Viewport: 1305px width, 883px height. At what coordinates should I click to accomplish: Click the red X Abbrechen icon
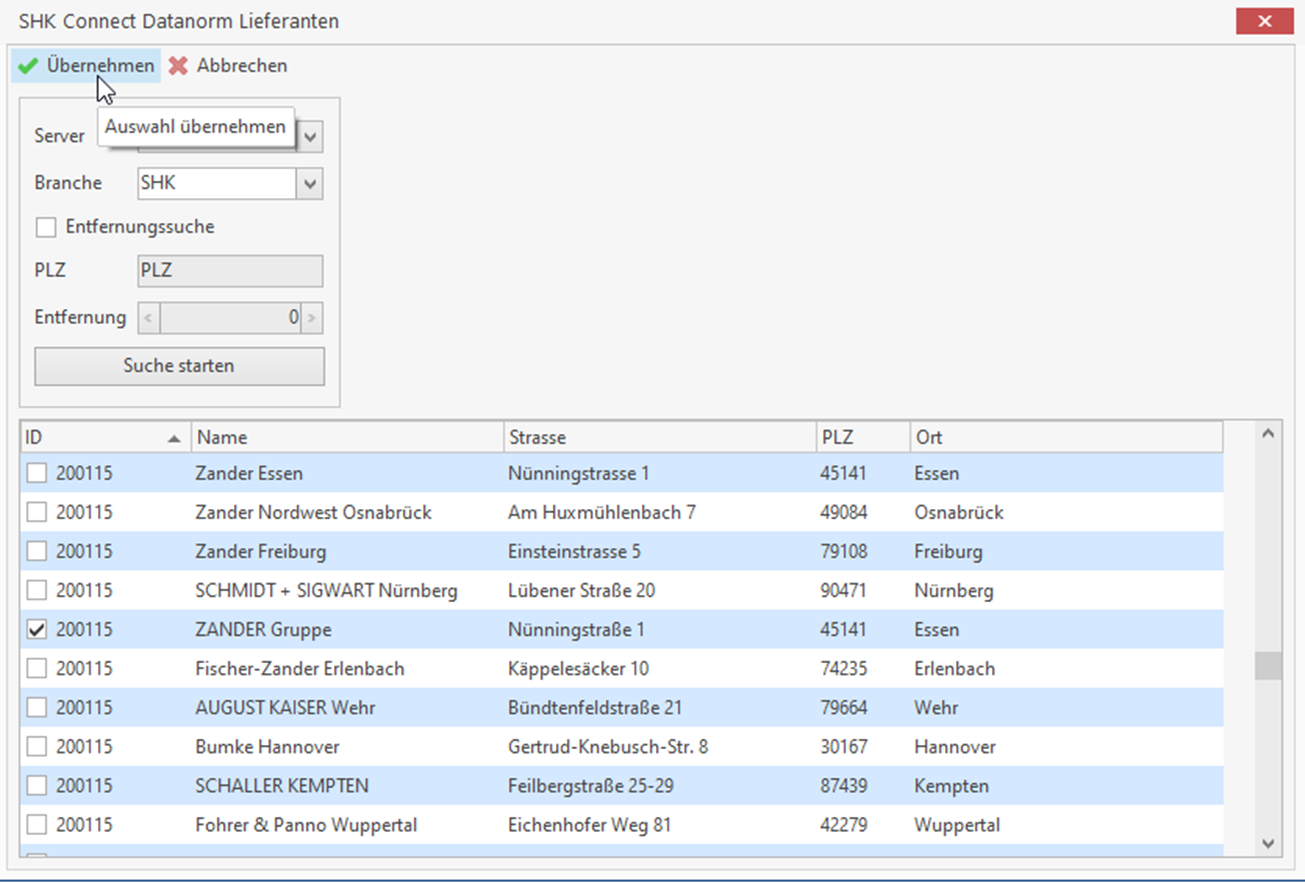point(178,66)
